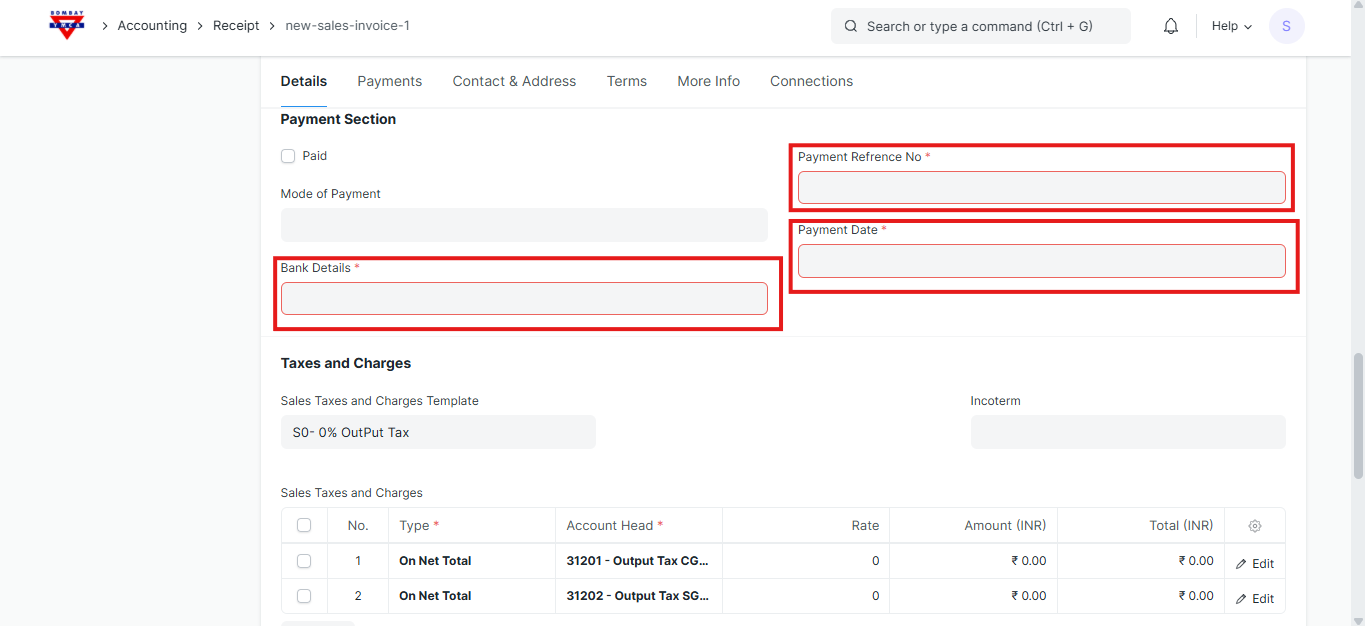Check the row 1 checkbox in tax table
This screenshot has width=1365, height=626.
click(x=304, y=561)
